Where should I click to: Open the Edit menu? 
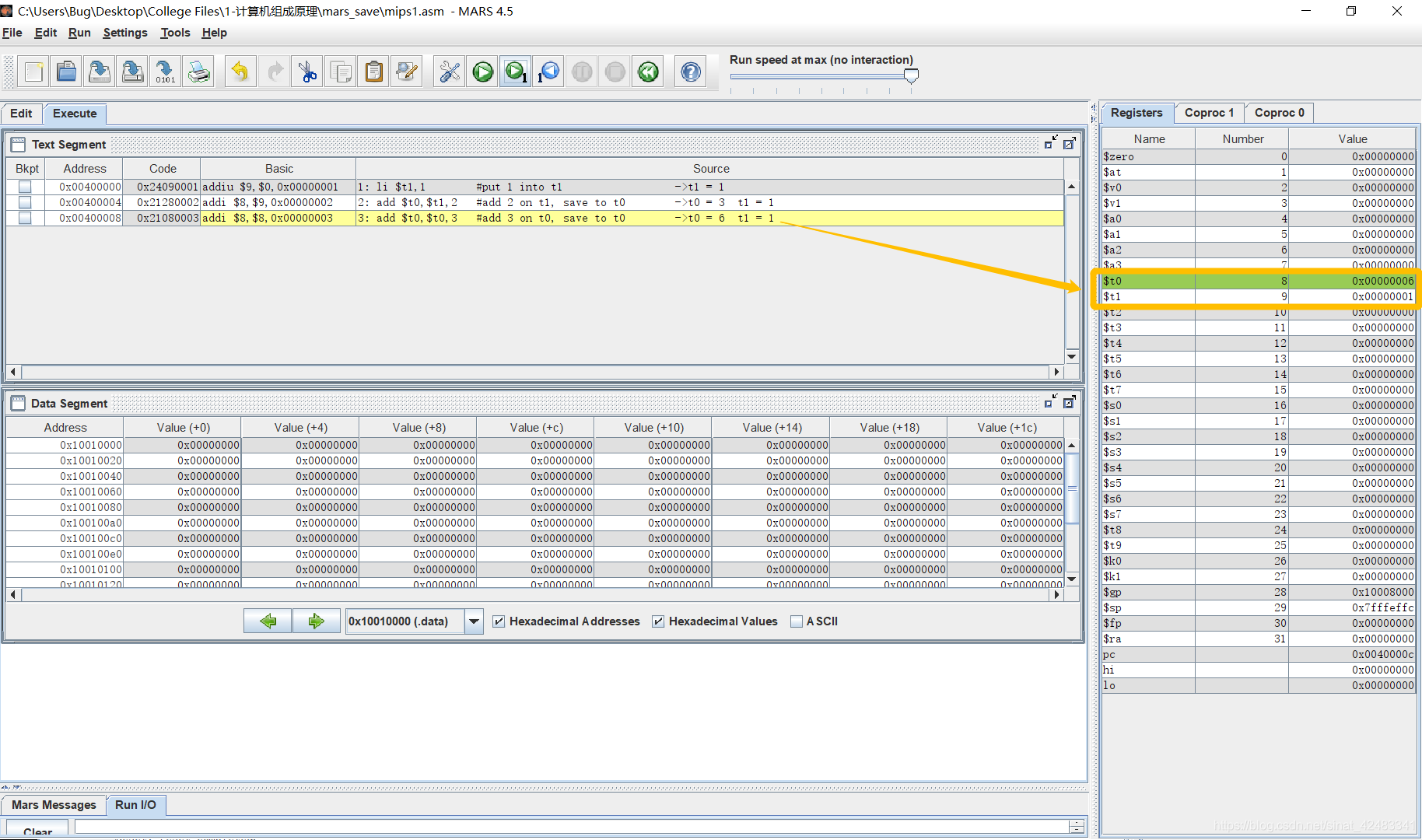[x=46, y=33]
